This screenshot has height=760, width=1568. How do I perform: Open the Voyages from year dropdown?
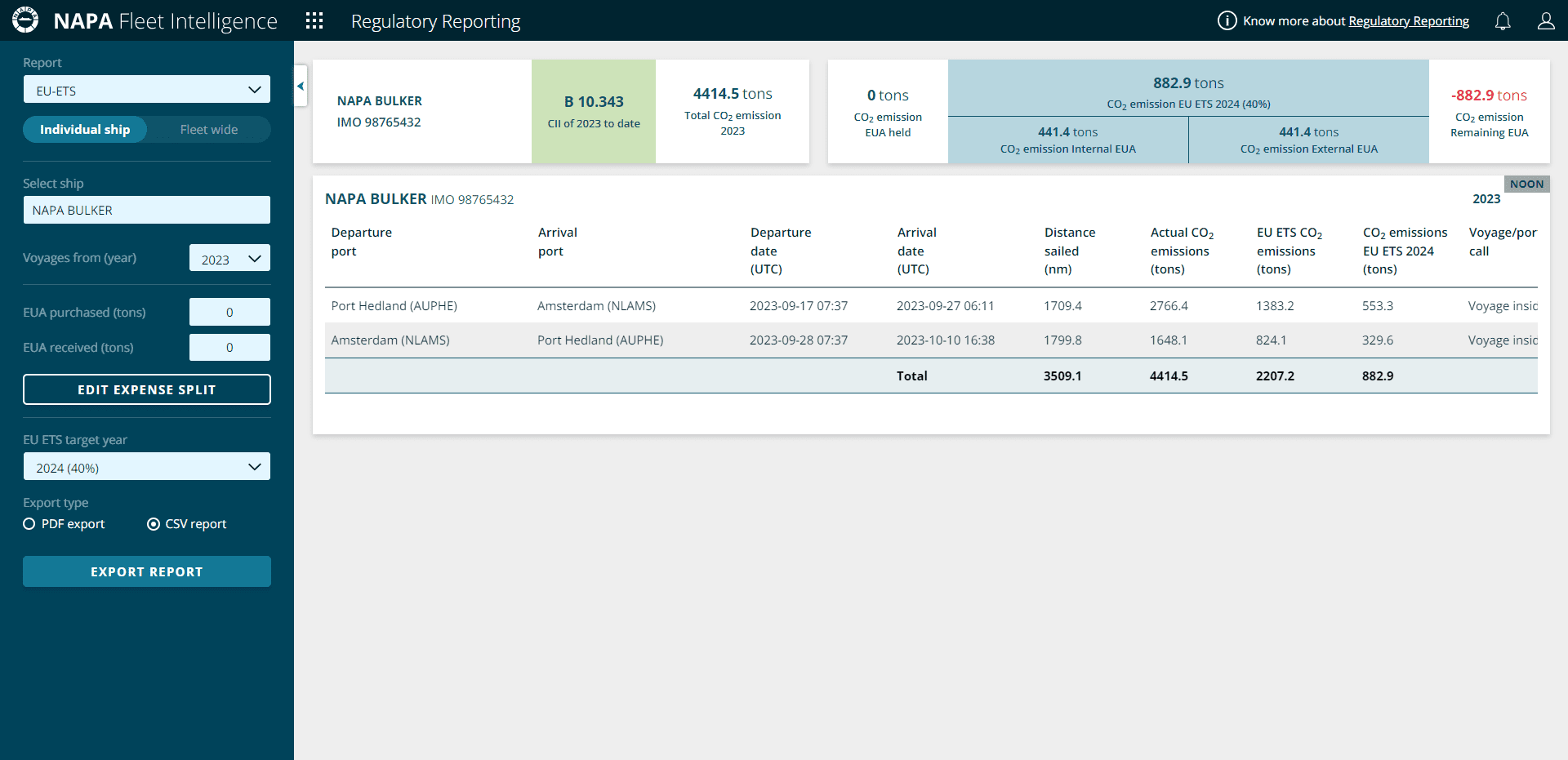(x=229, y=259)
